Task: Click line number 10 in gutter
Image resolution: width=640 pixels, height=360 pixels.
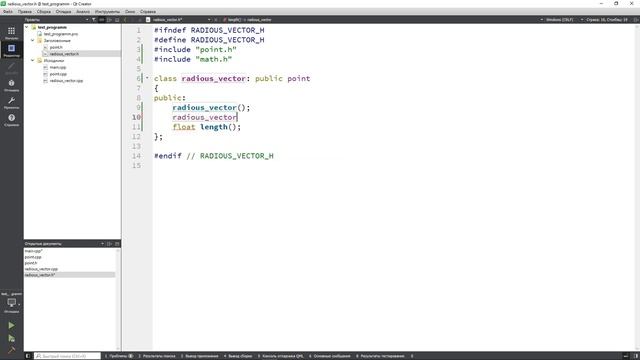Action: click(x=136, y=117)
